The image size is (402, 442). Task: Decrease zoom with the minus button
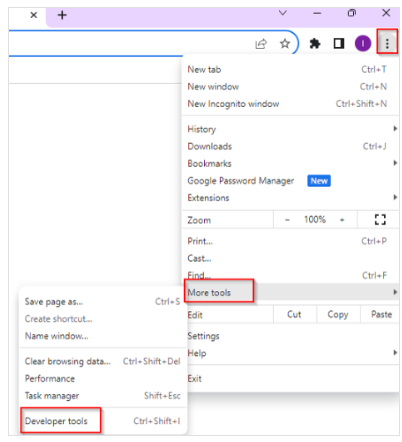pos(287,220)
